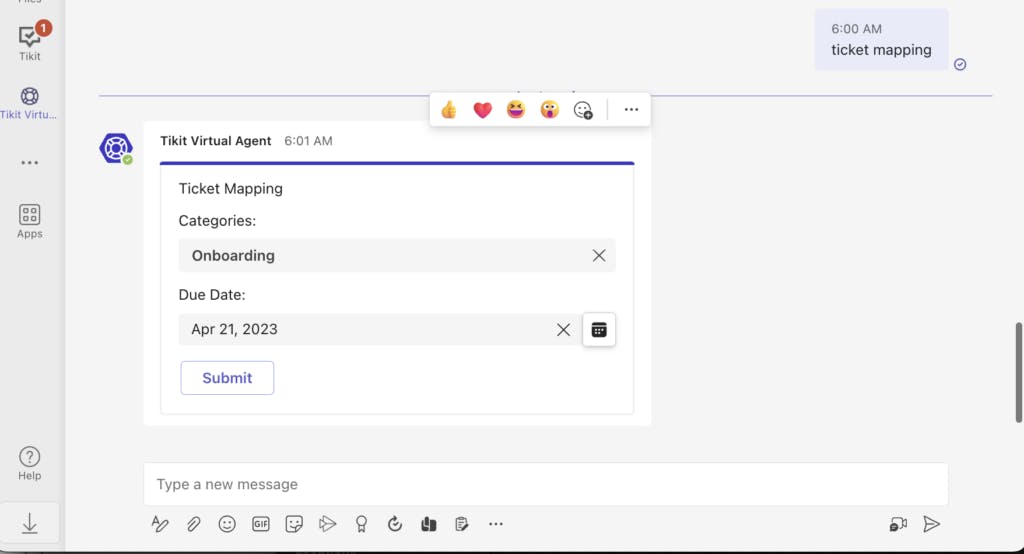Image resolution: width=1024 pixels, height=554 pixels.
Task: Open Tikit Virtual Agent sidebar app
Action: [x=29, y=103]
